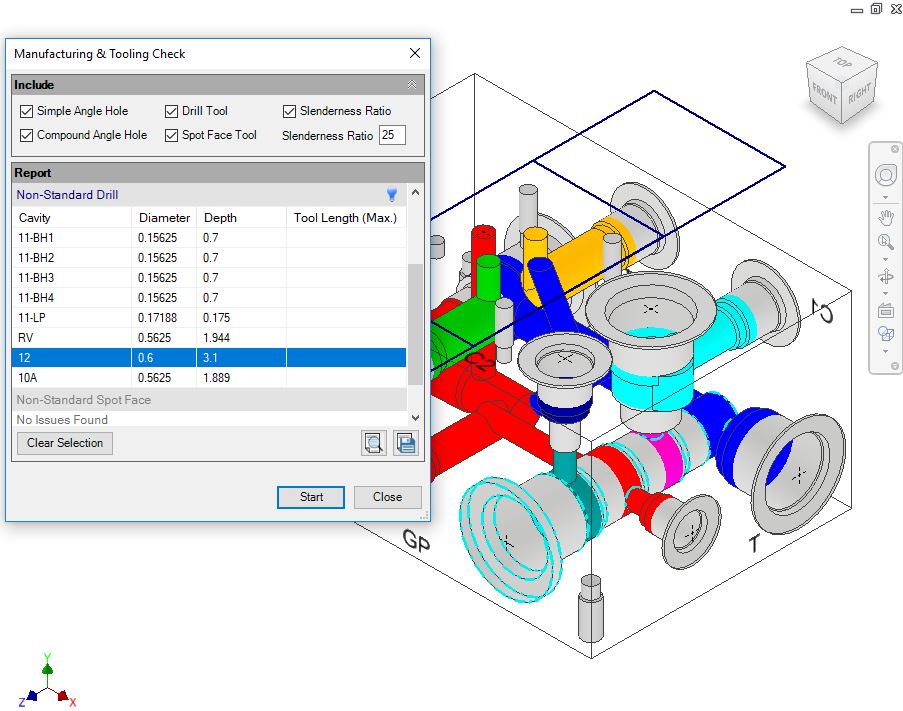Expand the dropdown arrow under the Zoom tool
Screen dimensions: 903x711
(x=885, y=259)
